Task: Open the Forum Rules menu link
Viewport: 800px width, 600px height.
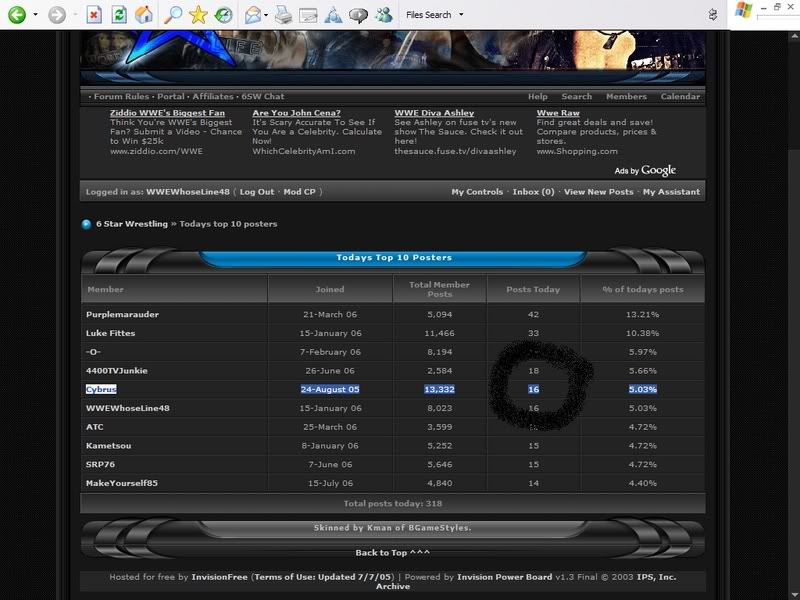Action: (122, 97)
